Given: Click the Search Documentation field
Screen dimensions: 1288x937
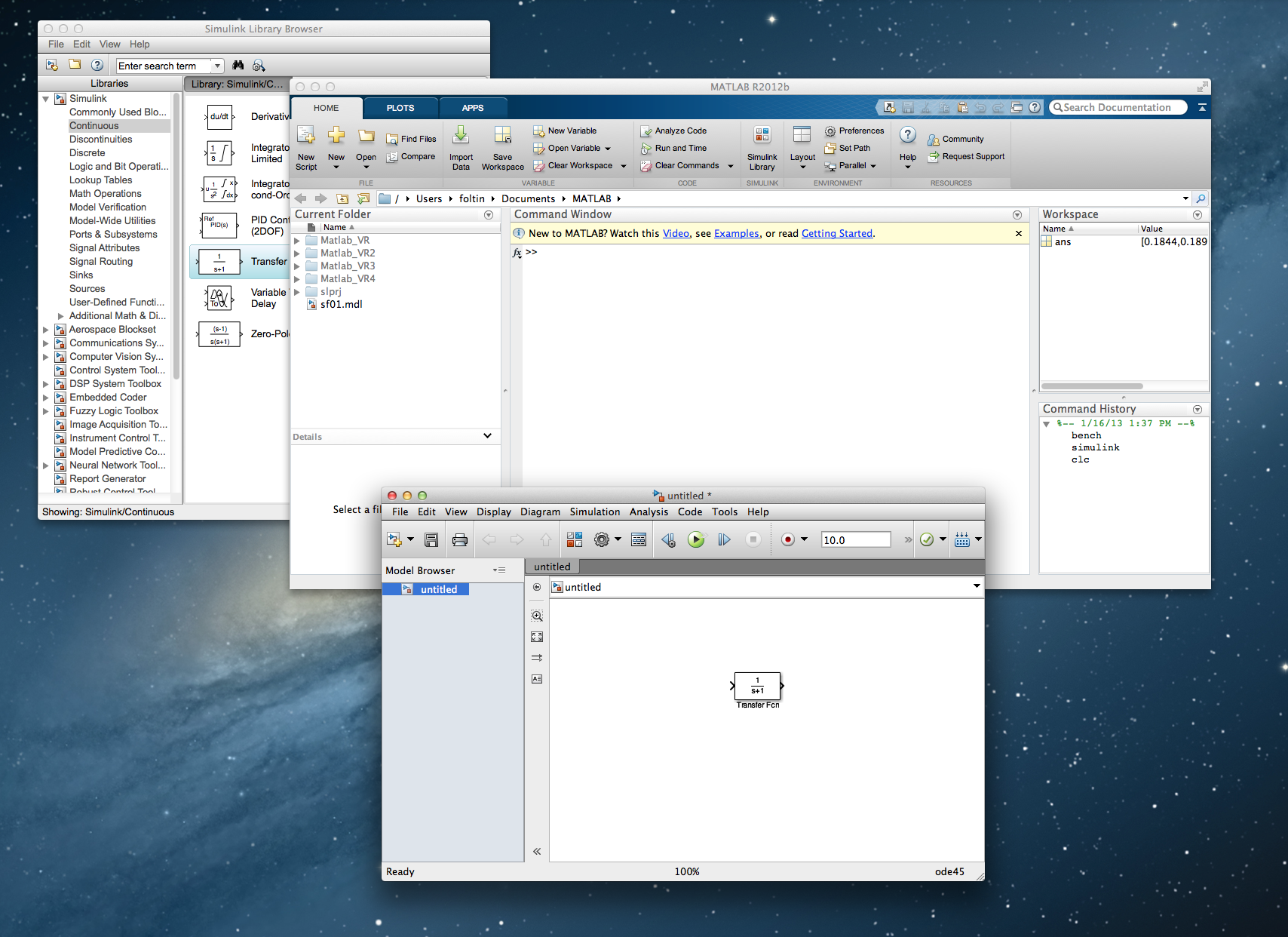Looking at the screenshot, I should [x=1118, y=108].
